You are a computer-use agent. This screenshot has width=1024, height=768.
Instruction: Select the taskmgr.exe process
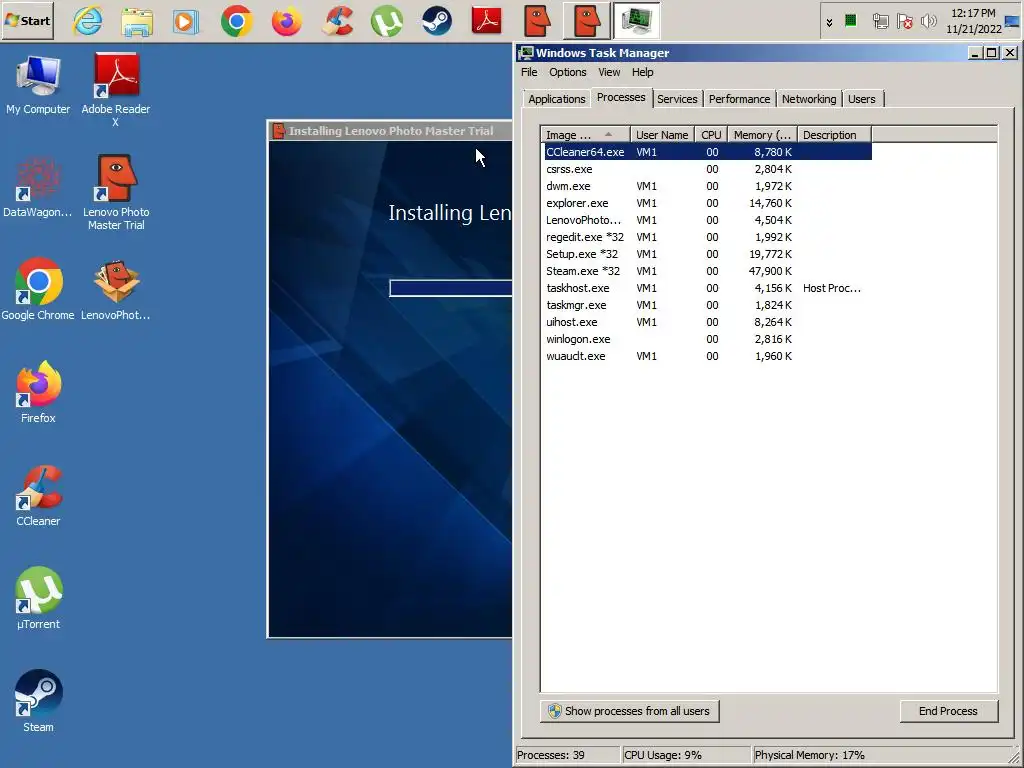coord(708,305)
